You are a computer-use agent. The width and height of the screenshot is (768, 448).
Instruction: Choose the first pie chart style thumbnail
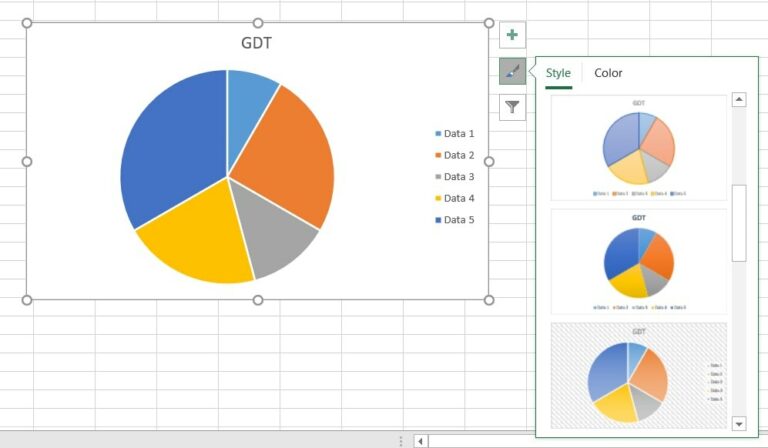pos(639,147)
